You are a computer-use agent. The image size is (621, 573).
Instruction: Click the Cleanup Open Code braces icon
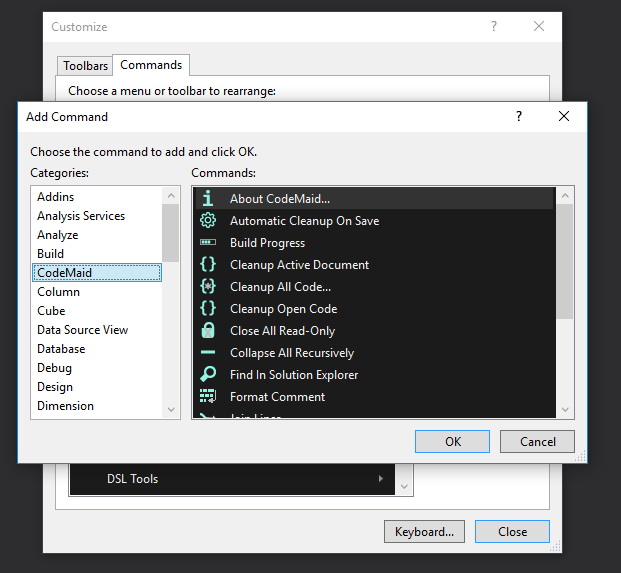pos(208,308)
